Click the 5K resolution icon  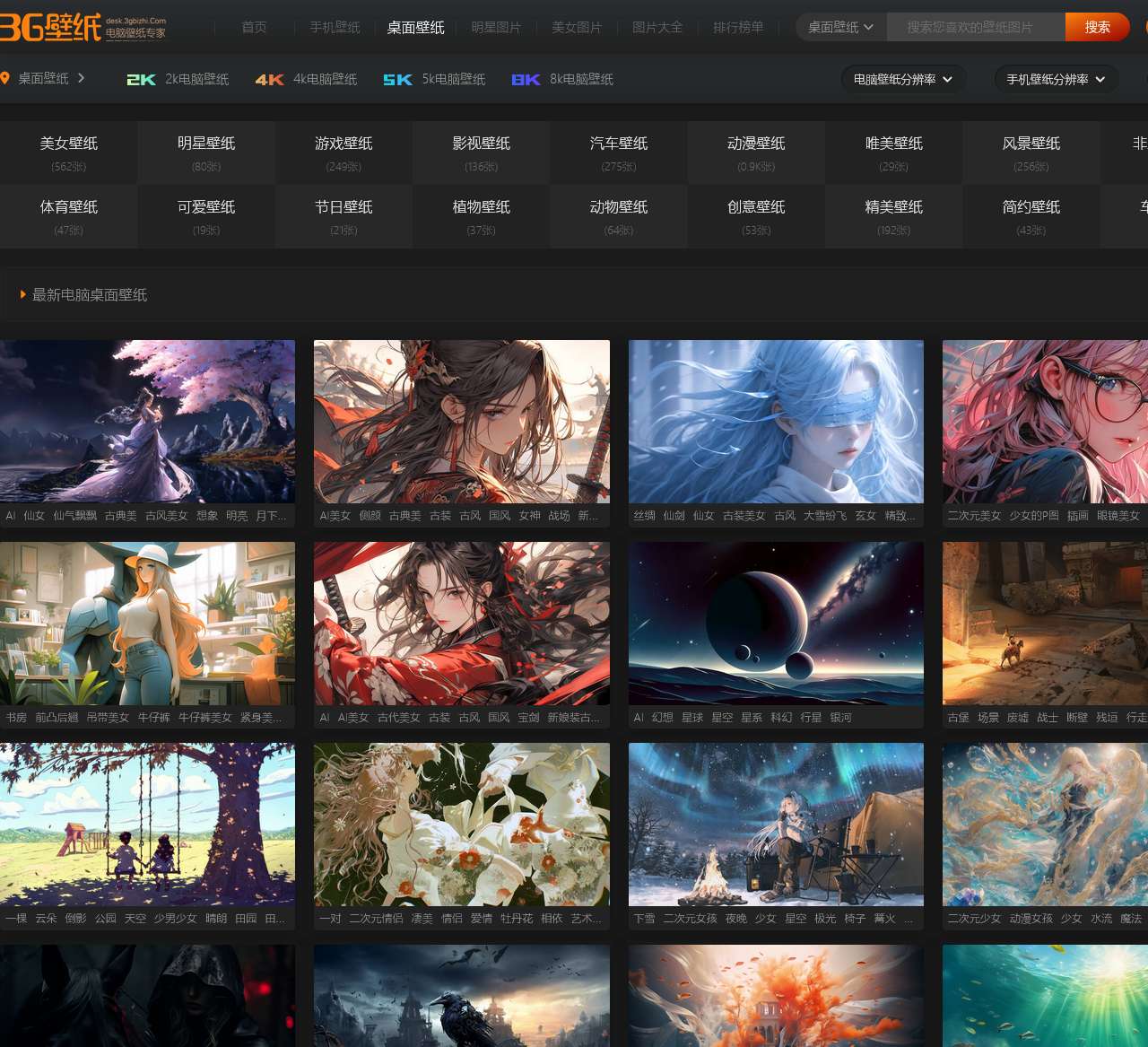tap(397, 80)
